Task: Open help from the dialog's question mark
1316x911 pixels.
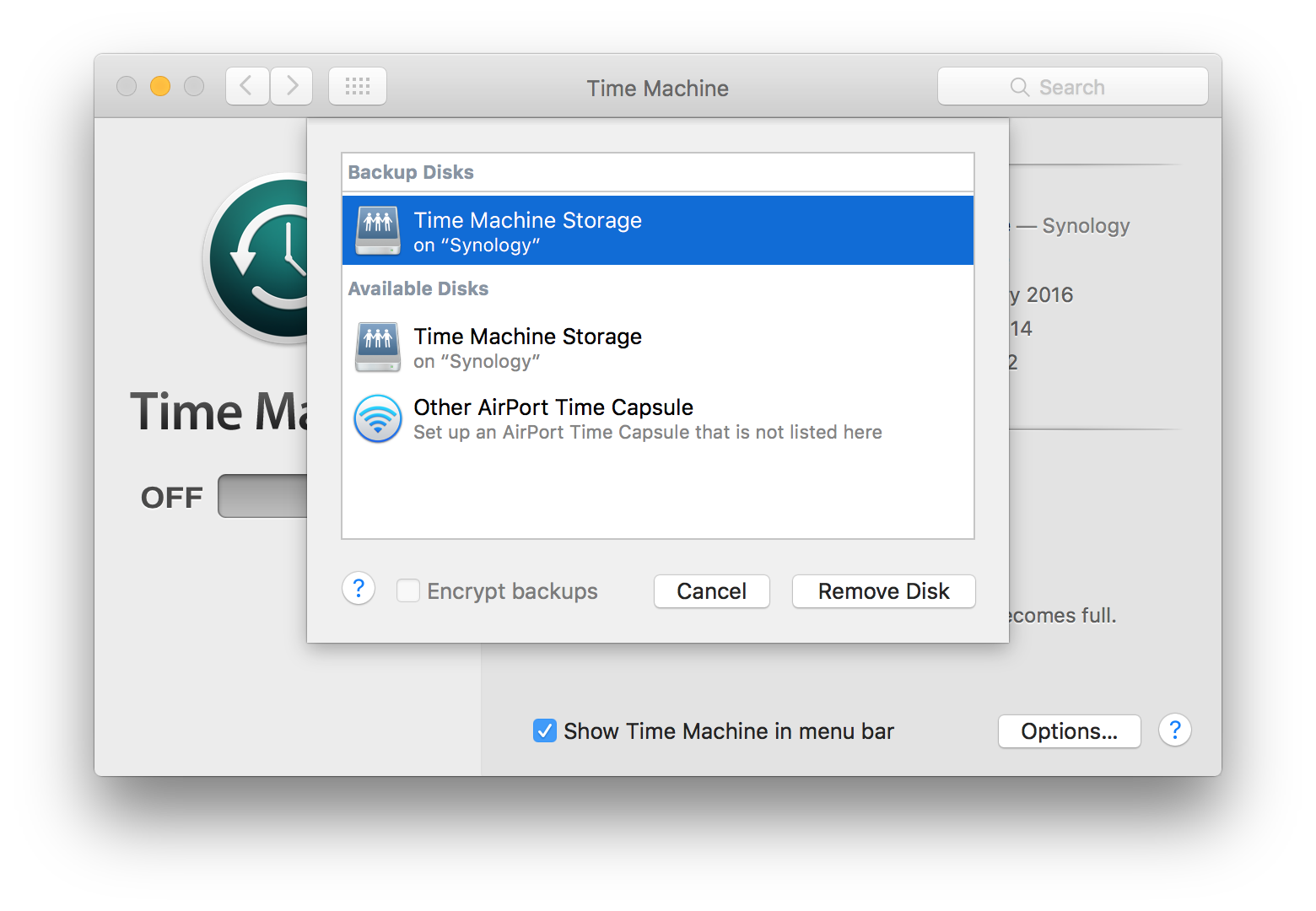Action: coord(359,589)
